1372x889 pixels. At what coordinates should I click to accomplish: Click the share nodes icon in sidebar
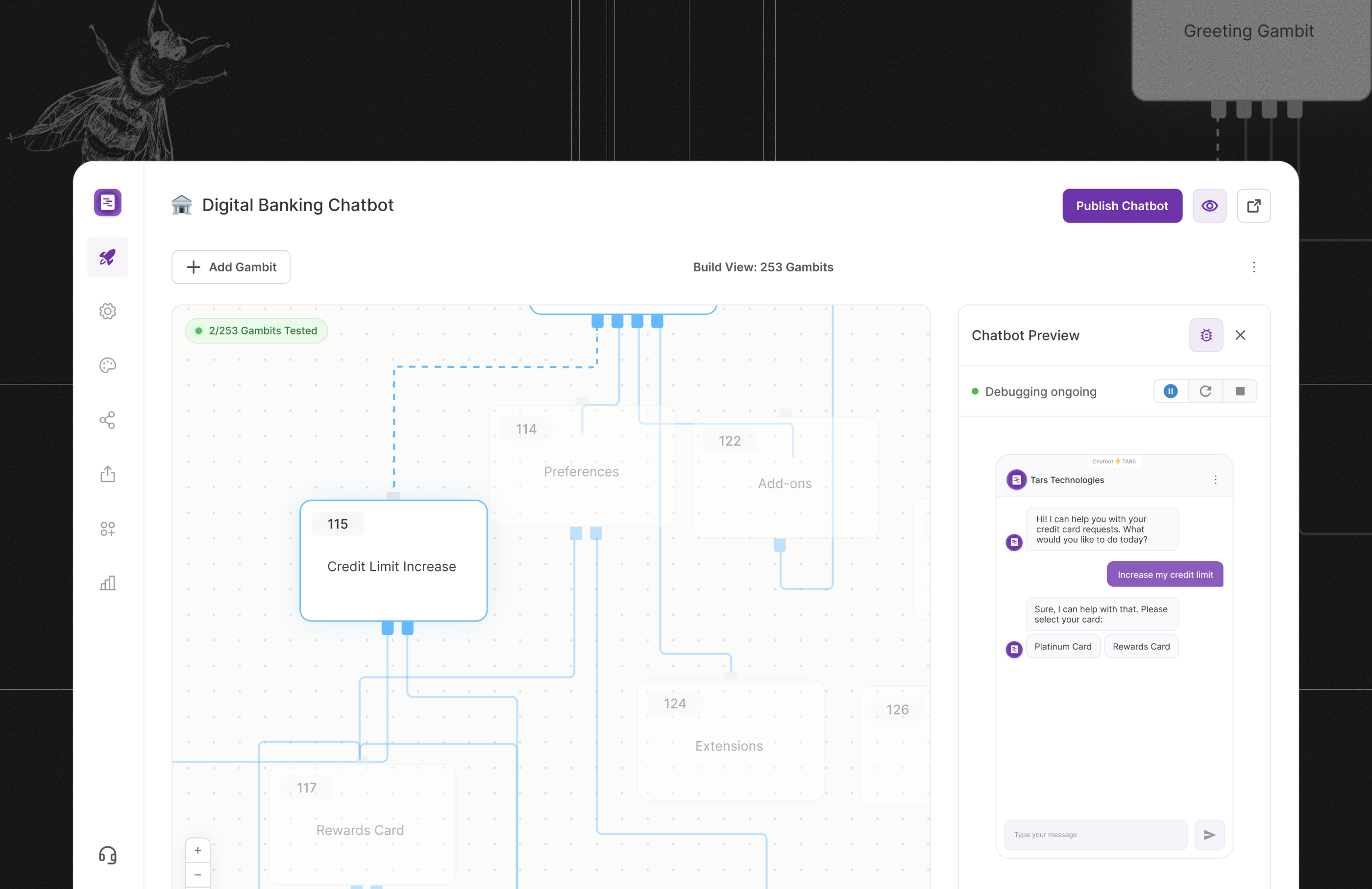coord(107,420)
